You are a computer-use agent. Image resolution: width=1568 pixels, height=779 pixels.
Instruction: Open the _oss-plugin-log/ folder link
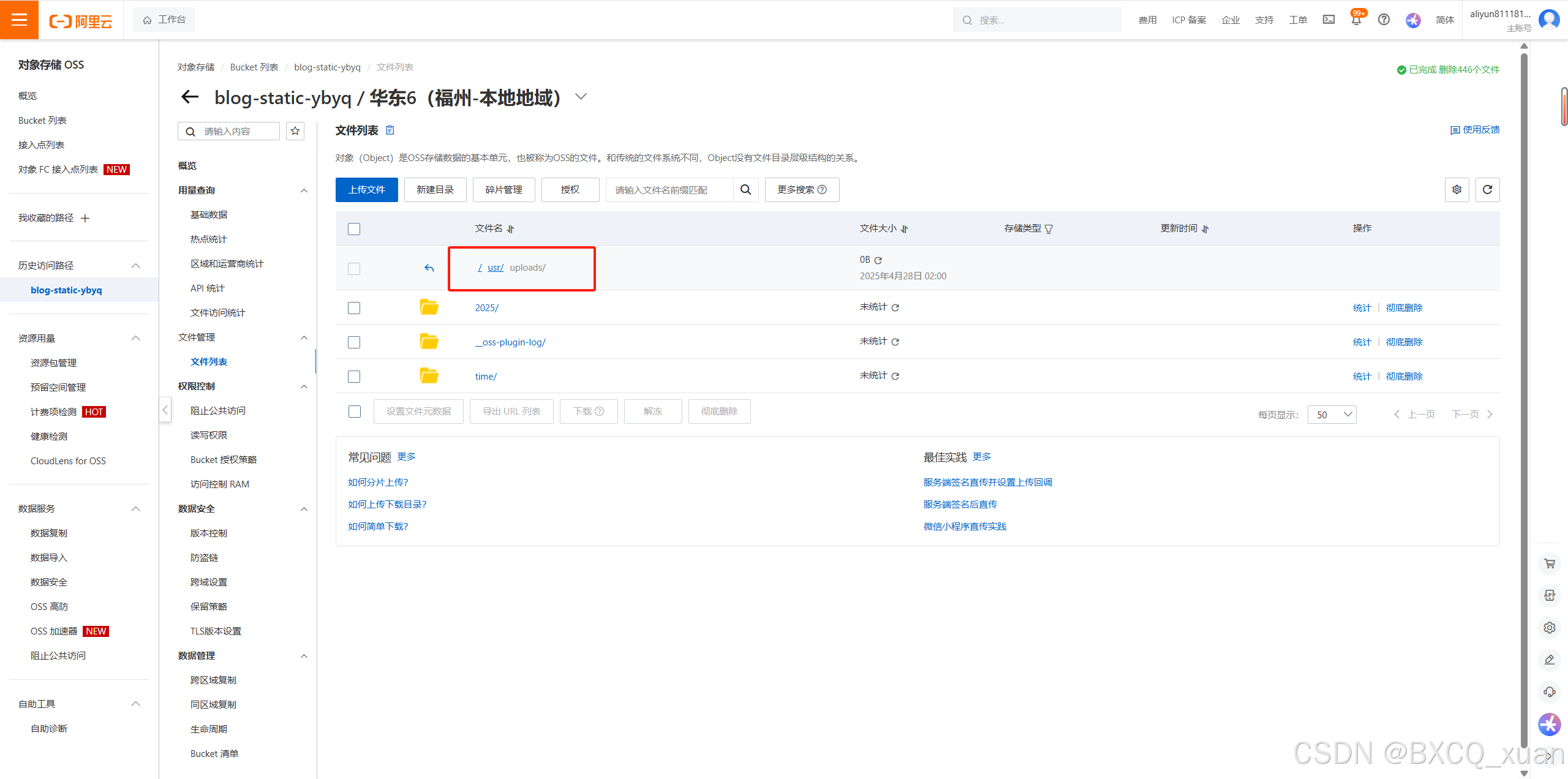[x=510, y=342]
